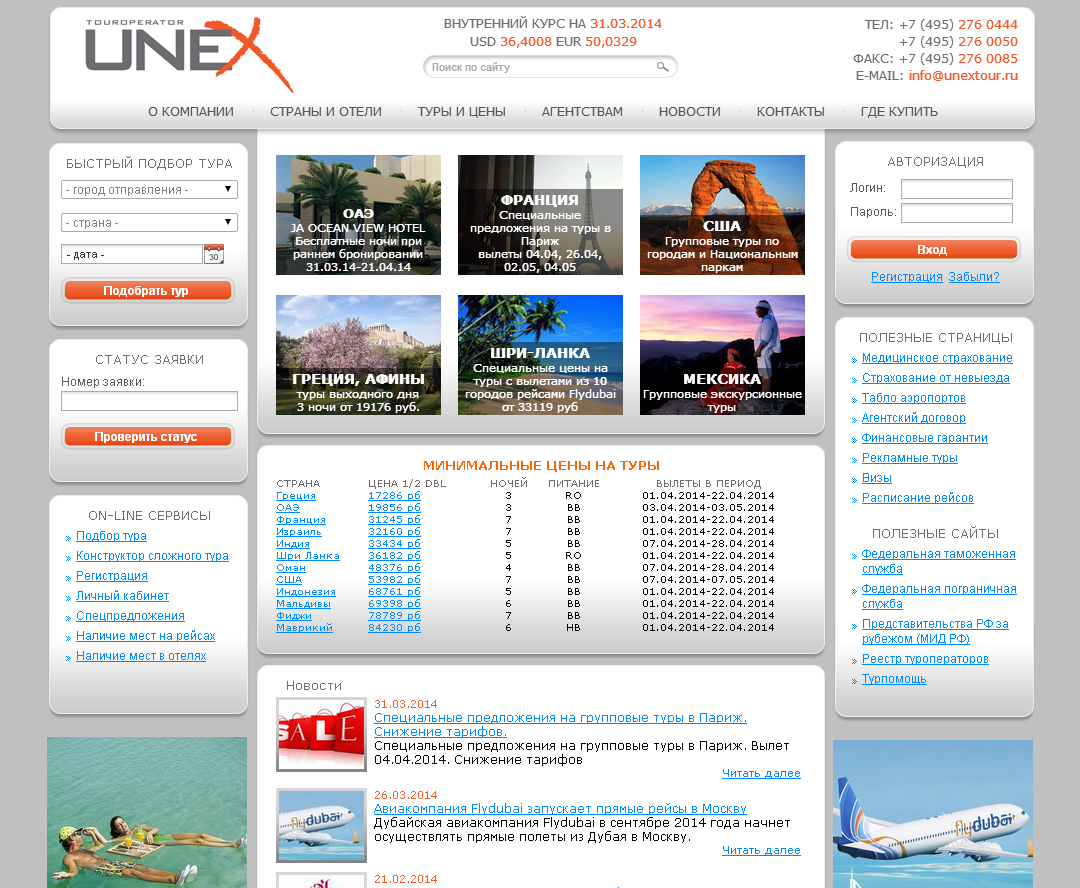Viewport: 1080px width, 888px height.
Task: Open the Греция, Афины banner
Action: click(358, 355)
